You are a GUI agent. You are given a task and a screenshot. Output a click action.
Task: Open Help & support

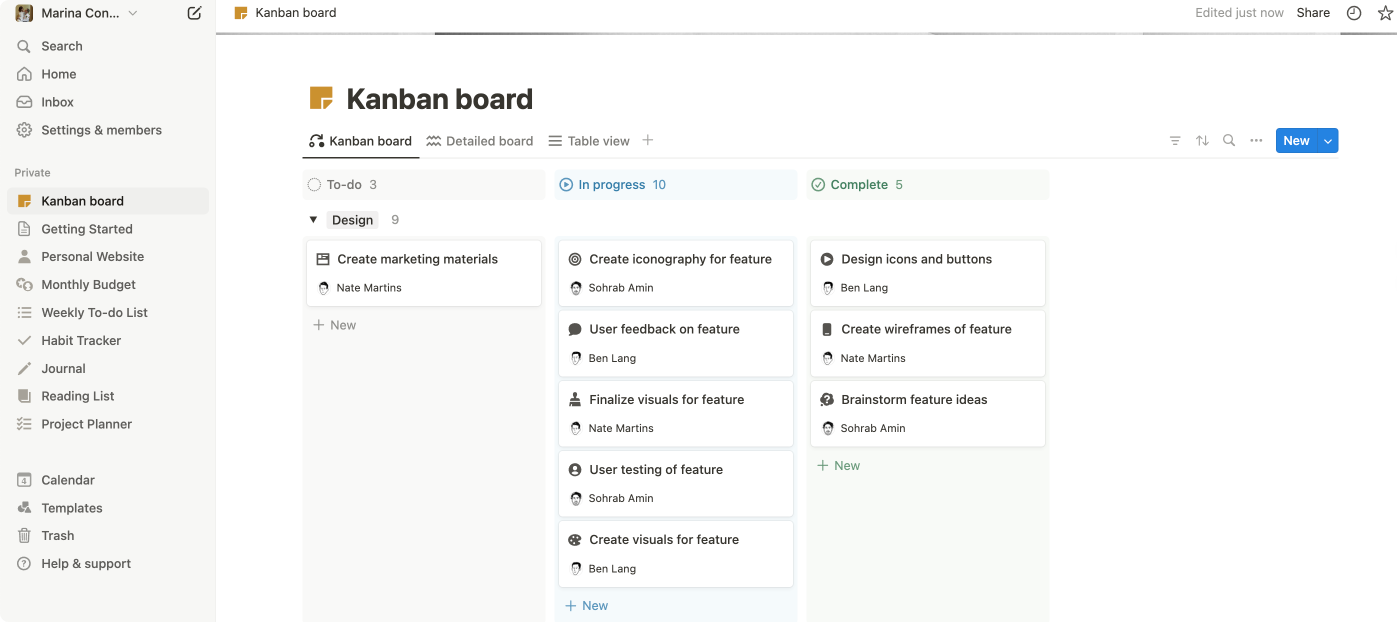[x=108, y=564]
